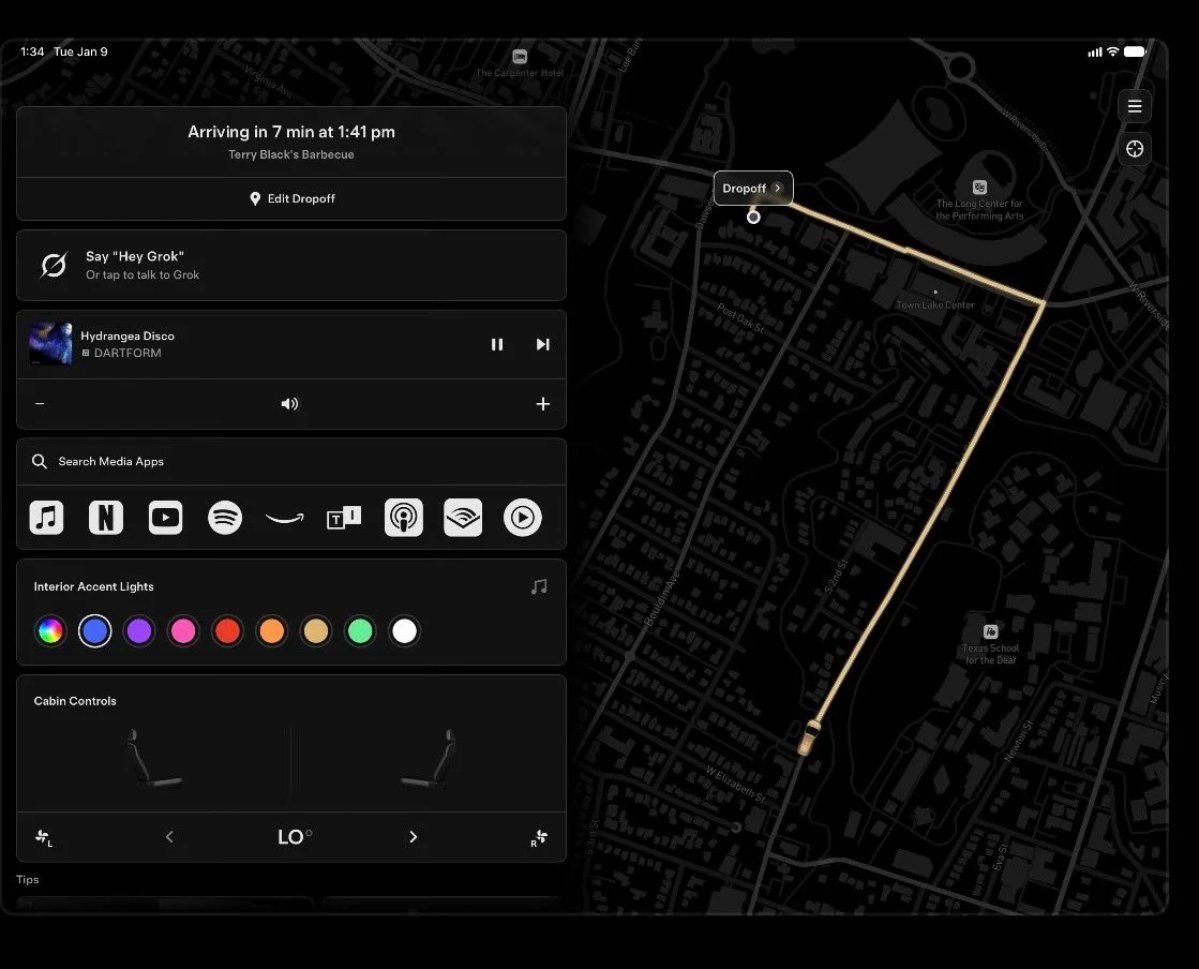Launch the Netflix app
The image size is (1199, 969).
pyautogui.click(x=106, y=517)
